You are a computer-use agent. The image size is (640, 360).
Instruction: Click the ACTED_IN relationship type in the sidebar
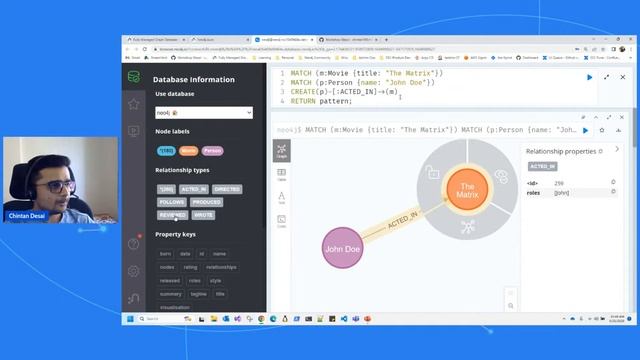pyautogui.click(x=194, y=189)
